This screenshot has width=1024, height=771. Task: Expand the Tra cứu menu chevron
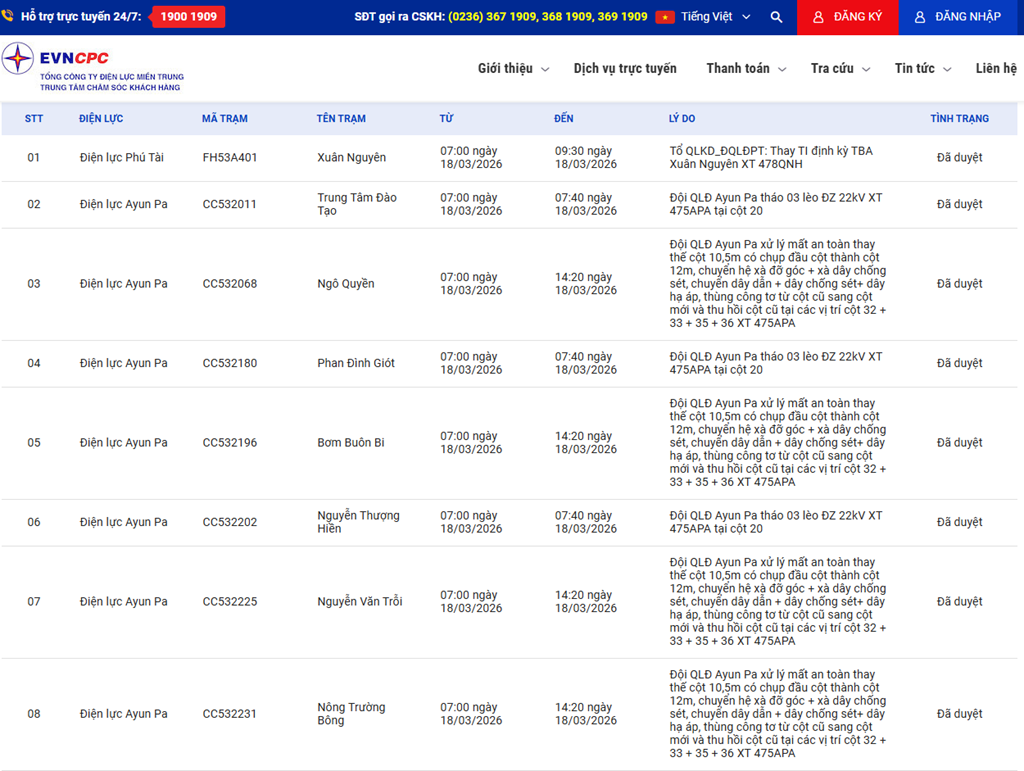click(866, 69)
